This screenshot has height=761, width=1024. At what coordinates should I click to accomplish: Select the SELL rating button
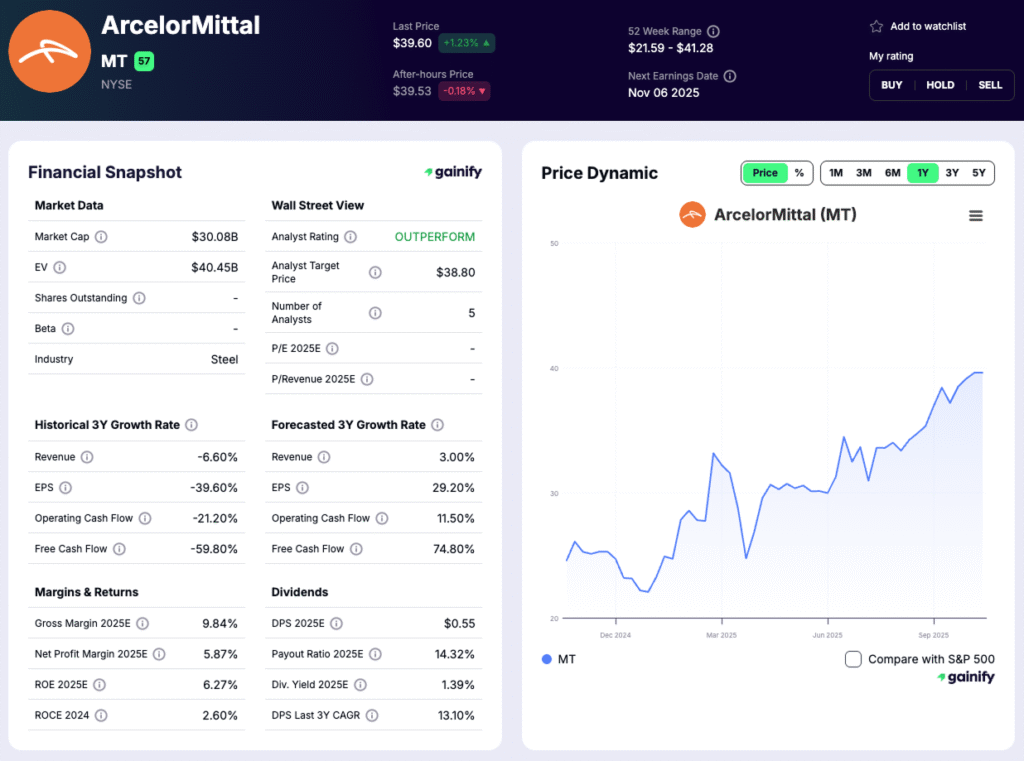[x=990, y=85]
